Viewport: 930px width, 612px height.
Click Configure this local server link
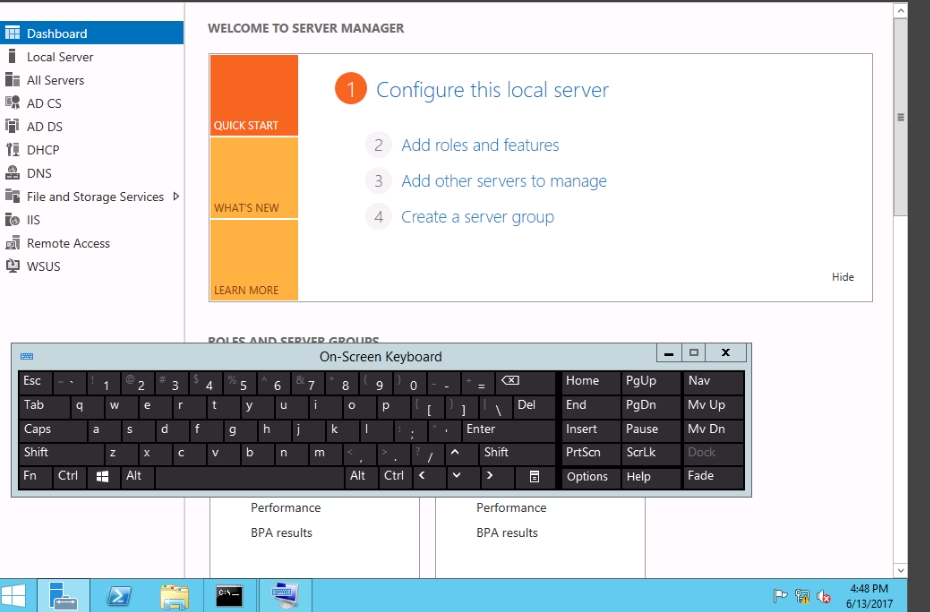[492, 90]
